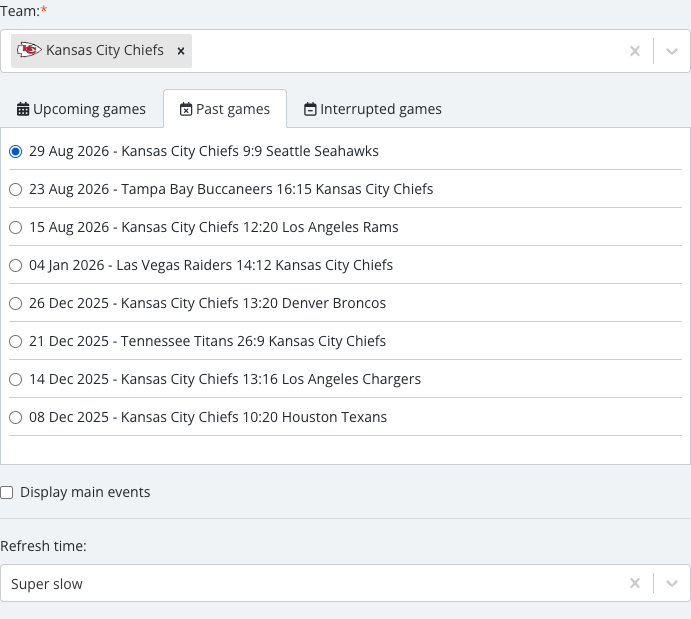Switch to Upcoming games tab
691x619 pixels.
coord(81,109)
